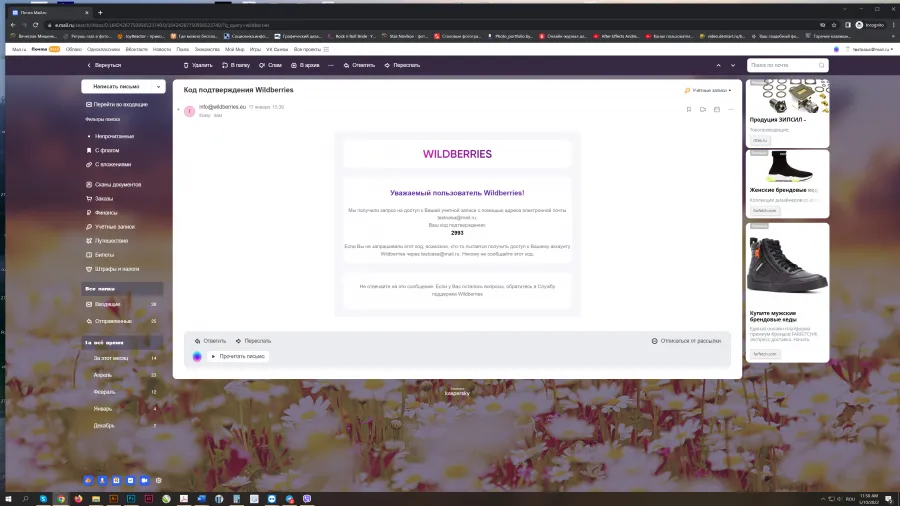
Task: Filter by Заказы category
Action: click(99, 198)
